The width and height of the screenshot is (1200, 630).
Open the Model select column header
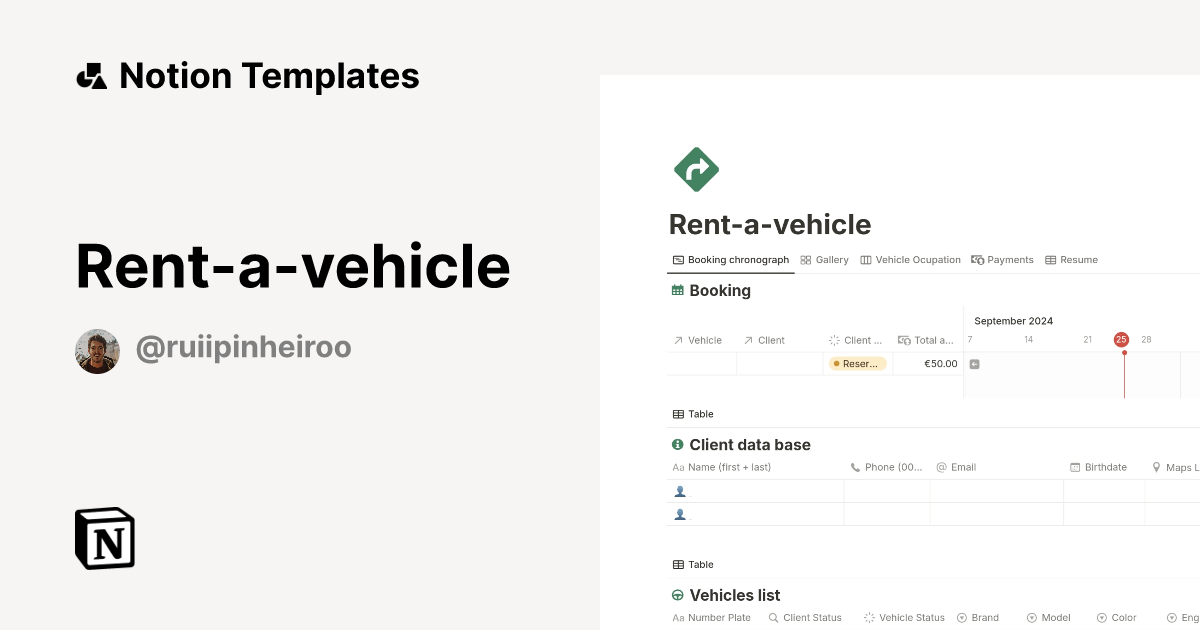point(1049,617)
